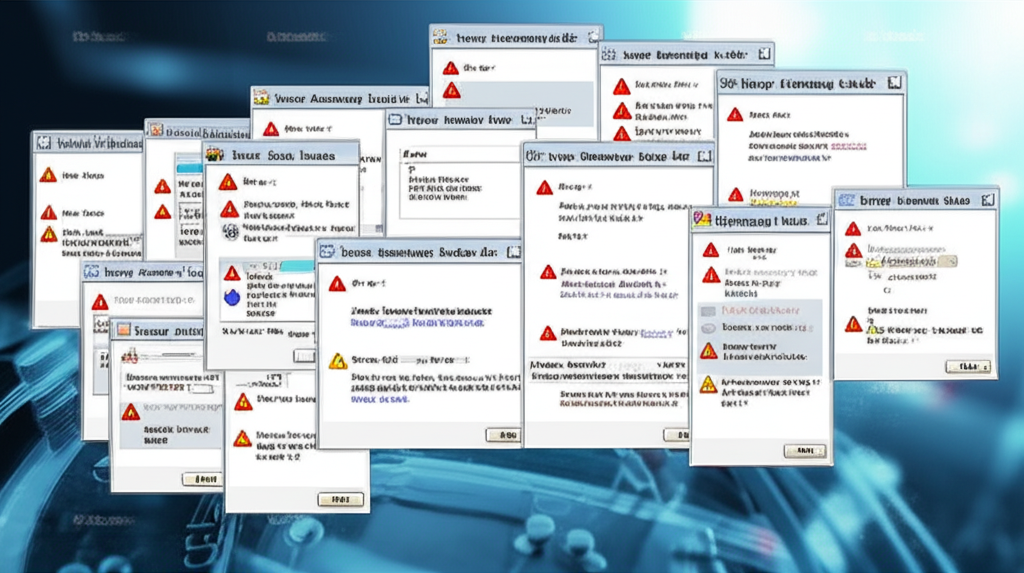Click the first error icon in the leftmost dialog
The width and height of the screenshot is (1024, 573).
point(48,175)
